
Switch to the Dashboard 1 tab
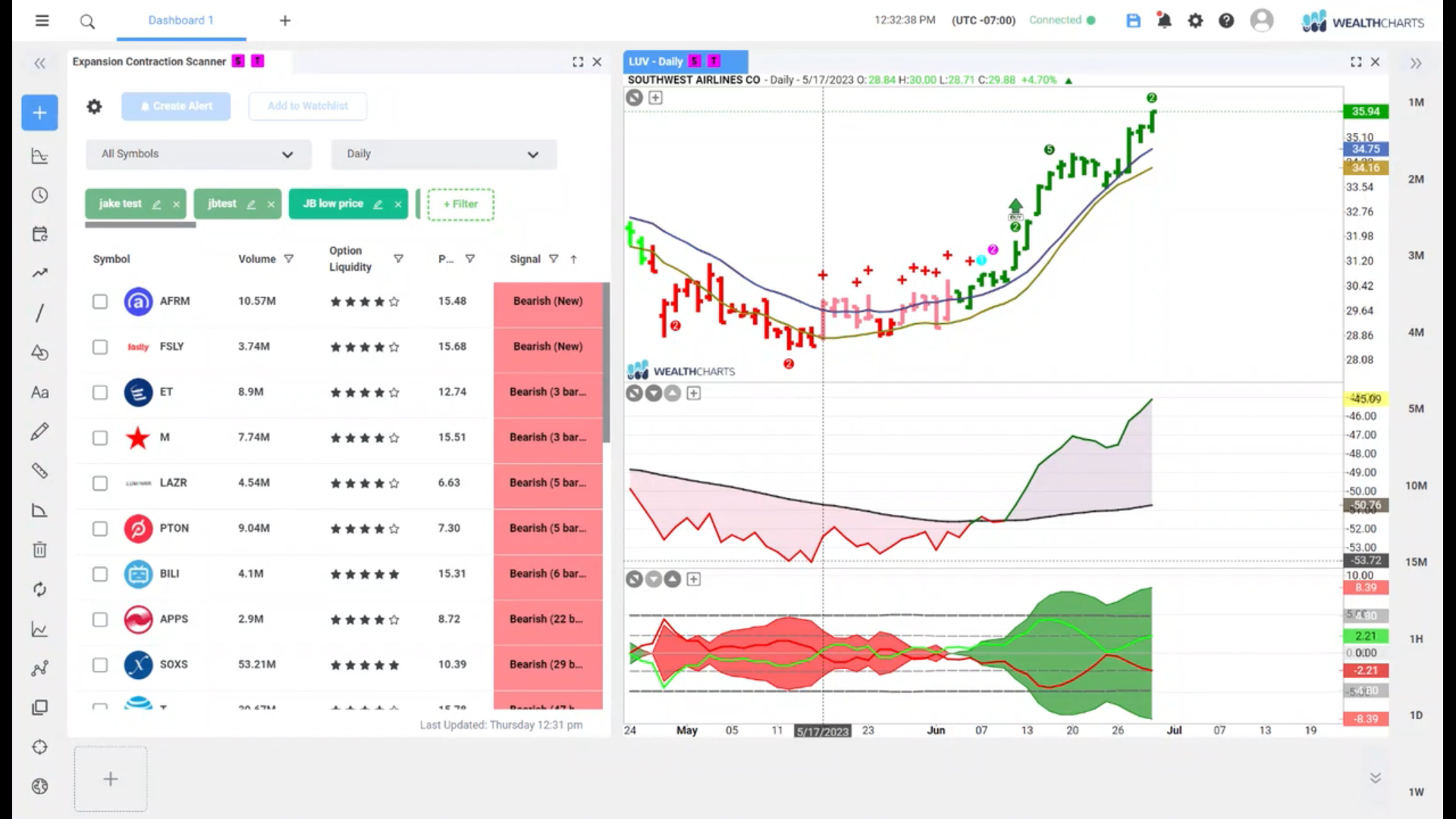point(181,20)
